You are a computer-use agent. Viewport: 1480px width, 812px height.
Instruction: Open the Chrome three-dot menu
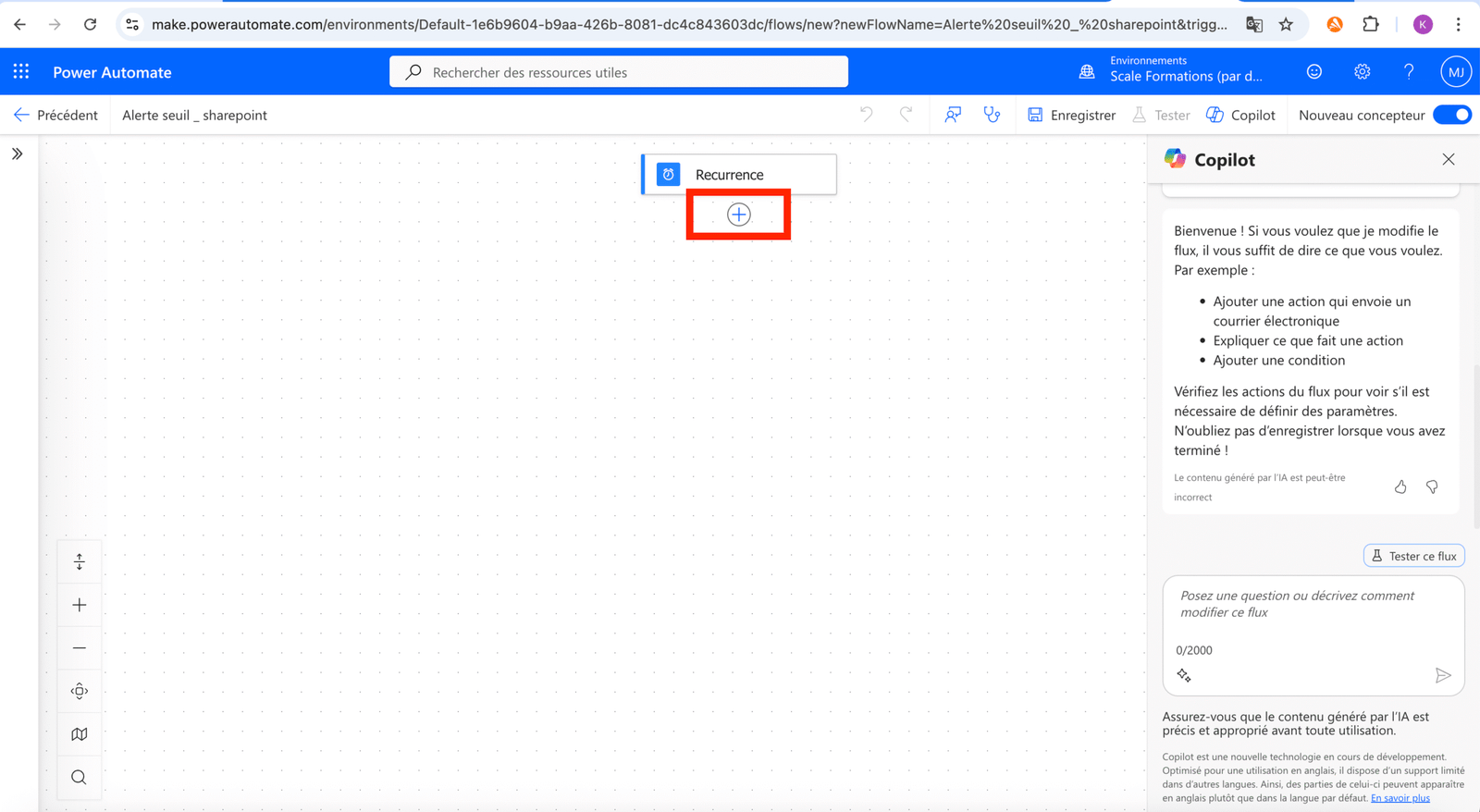tap(1459, 25)
